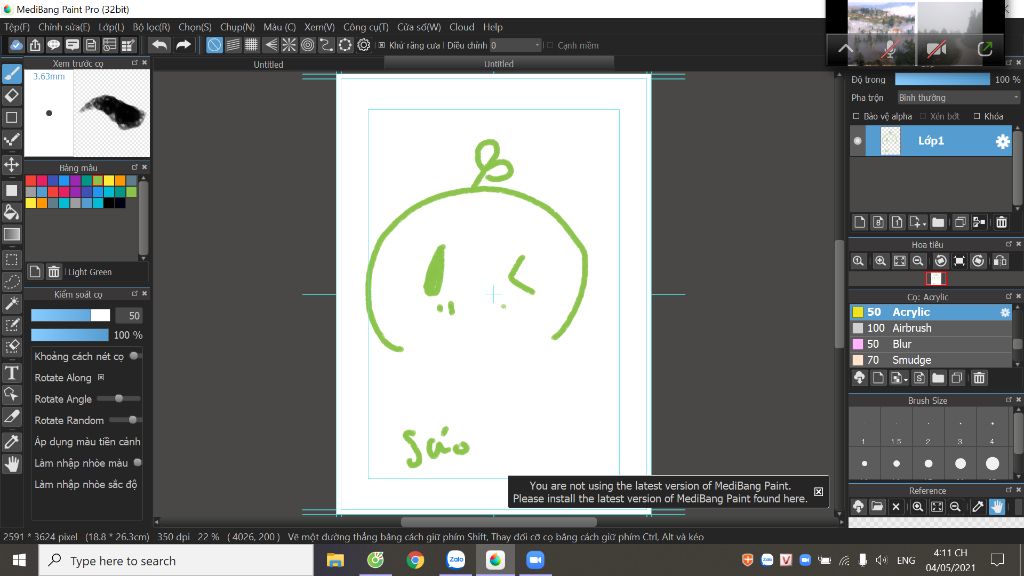Select the Airbrush brush

(932, 328)
